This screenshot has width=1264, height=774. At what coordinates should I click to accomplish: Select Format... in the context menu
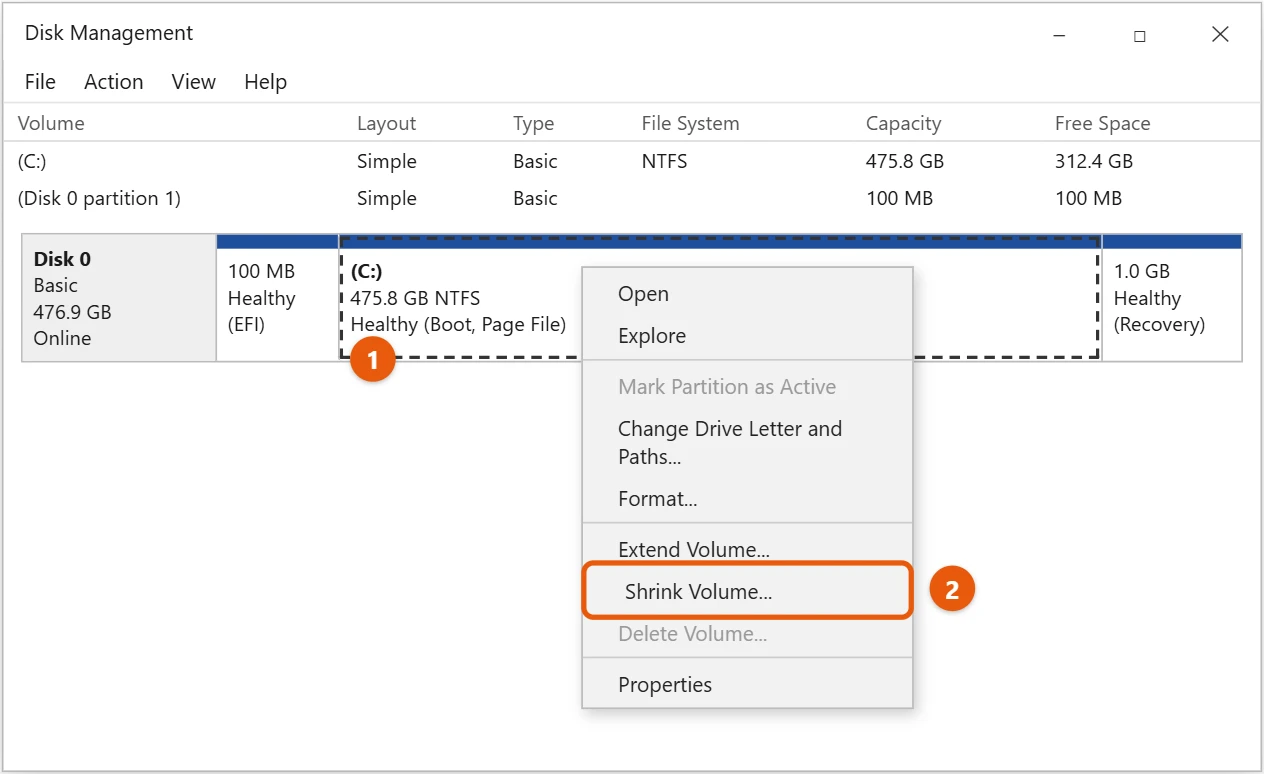747,498
